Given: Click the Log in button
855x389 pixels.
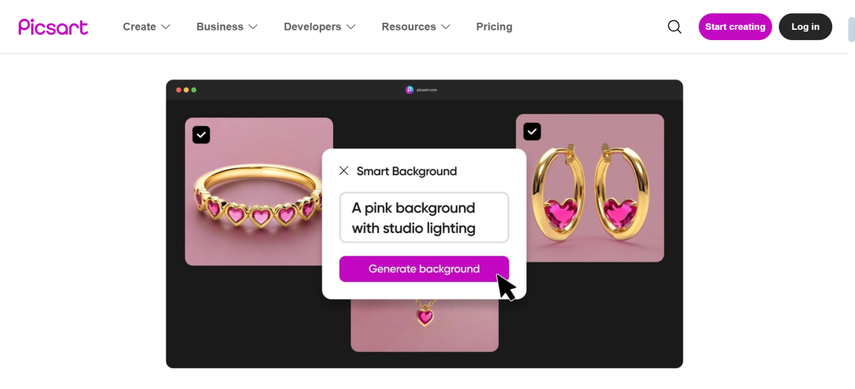Looking at the screenshot, I should (x=805, y=27).
